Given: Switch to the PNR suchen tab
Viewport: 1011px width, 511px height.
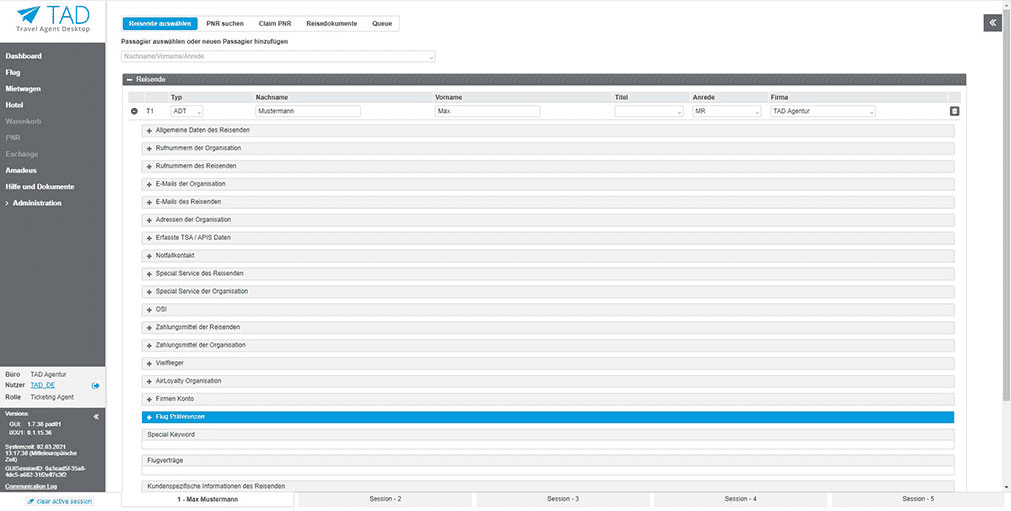Looking at the screenshot, I should point(226,23).
